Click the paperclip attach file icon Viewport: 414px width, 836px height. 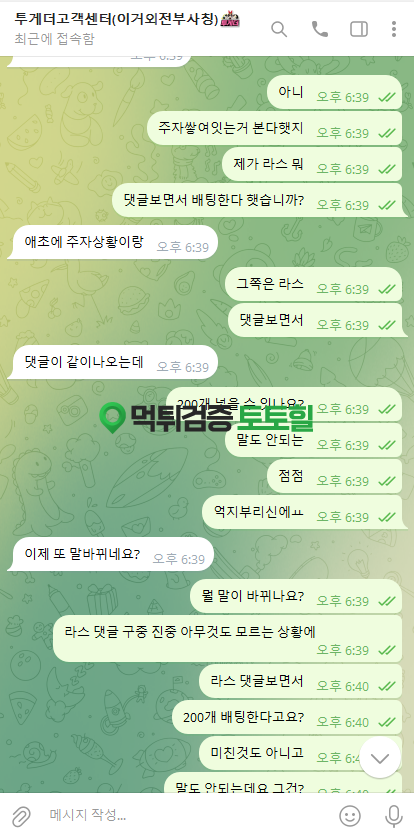pyautogui.click(x=21, y=815)
